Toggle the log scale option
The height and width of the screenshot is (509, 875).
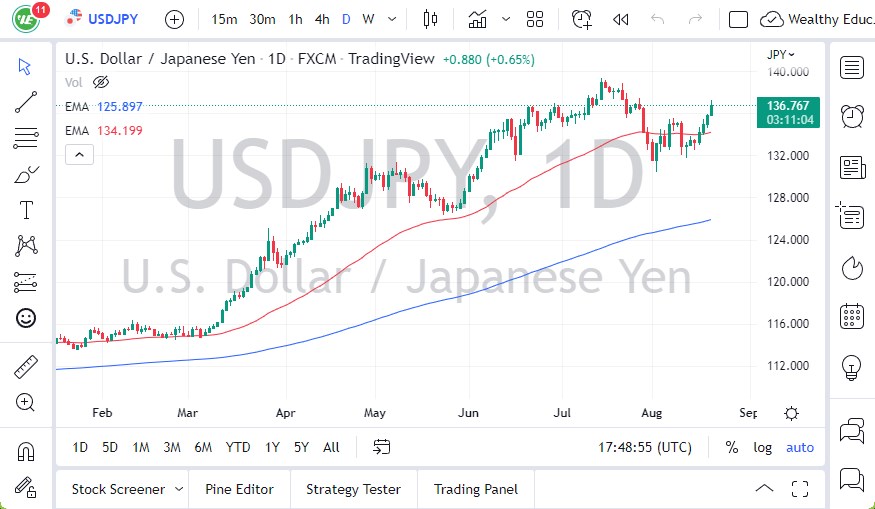[763, 447]
